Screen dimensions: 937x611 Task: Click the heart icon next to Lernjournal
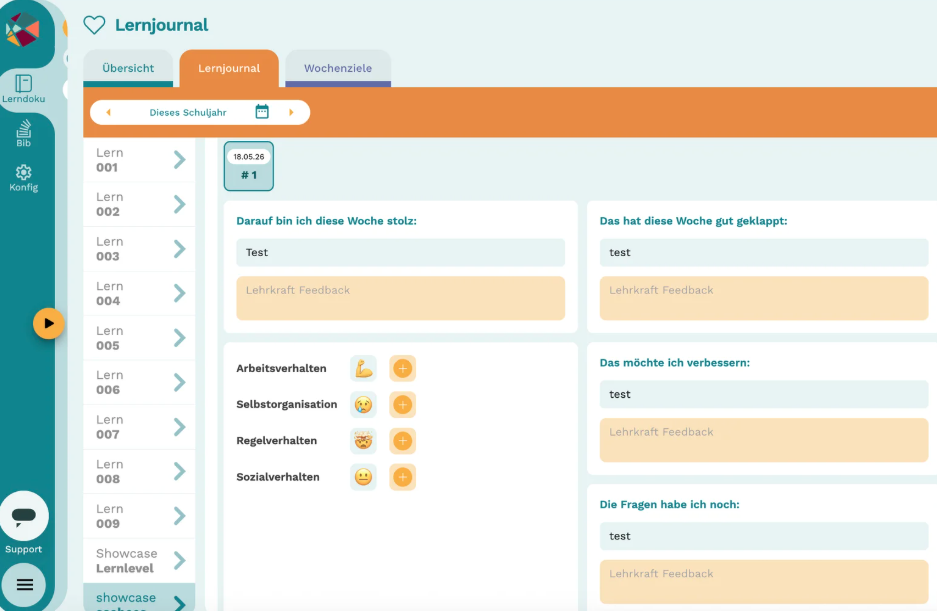click(x=94, y=25)
